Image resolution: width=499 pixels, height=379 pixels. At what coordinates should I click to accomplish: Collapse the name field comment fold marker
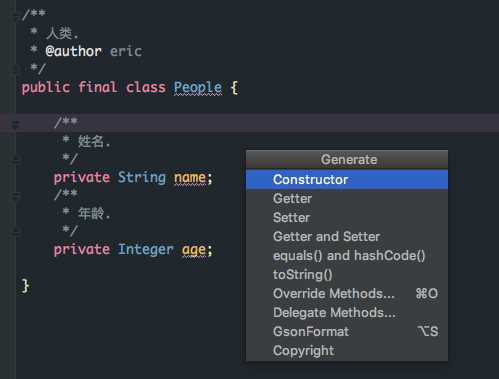15,125
